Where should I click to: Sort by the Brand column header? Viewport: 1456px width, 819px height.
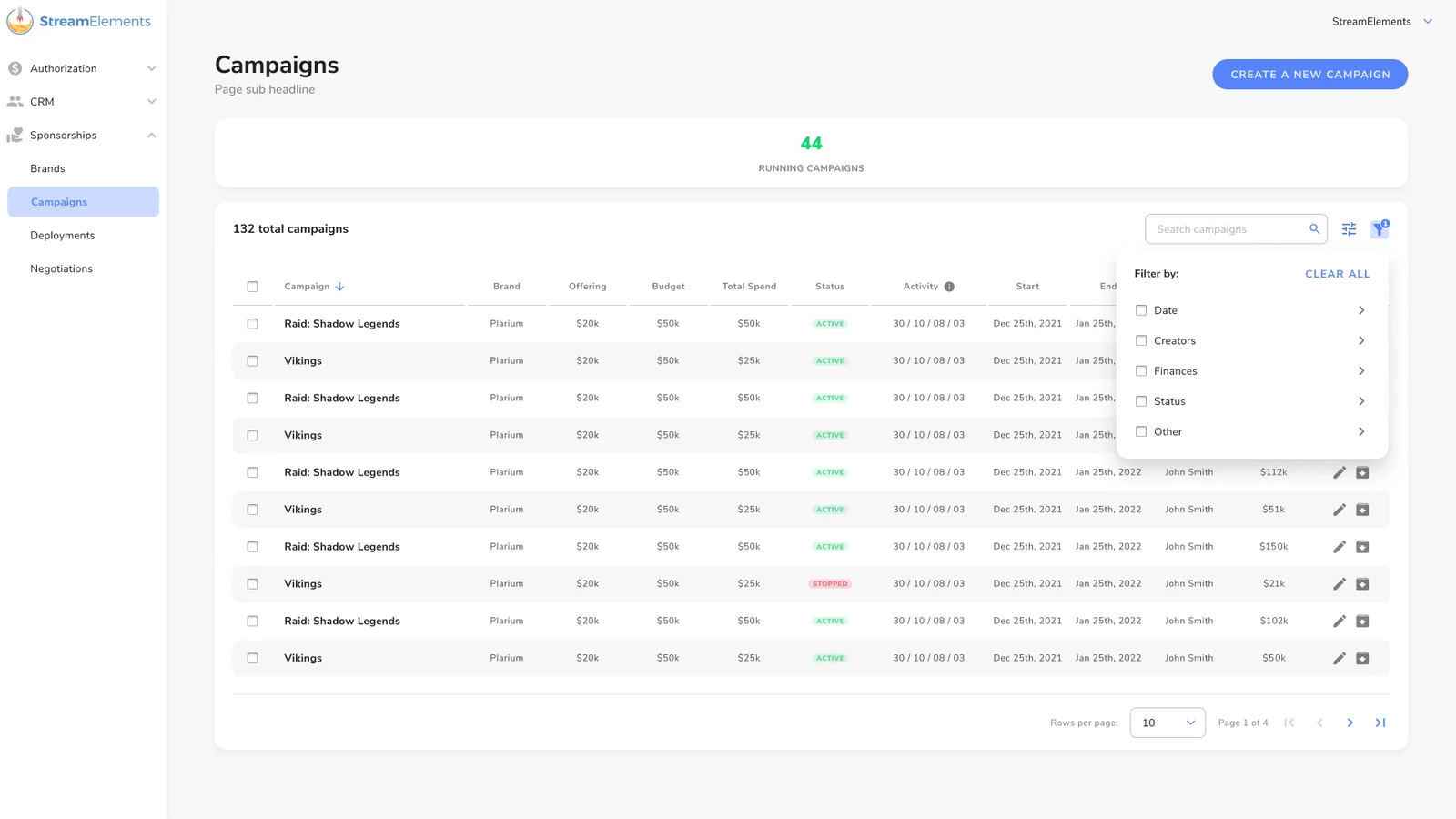point(507,287)
